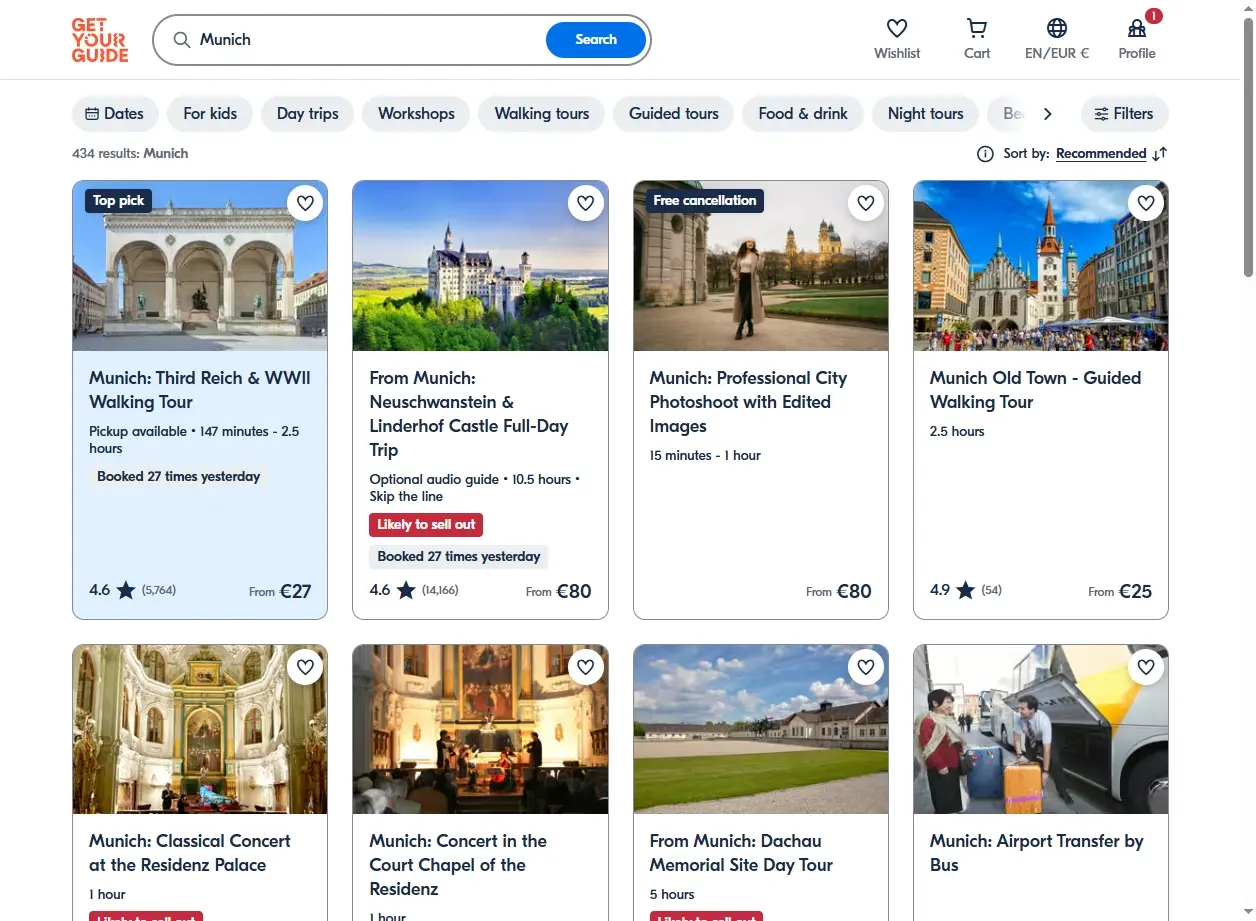Screen dimensions: 1256x921
Task: Wishlist the Professional City Photoshoot
Action: [x=865, y=203]
